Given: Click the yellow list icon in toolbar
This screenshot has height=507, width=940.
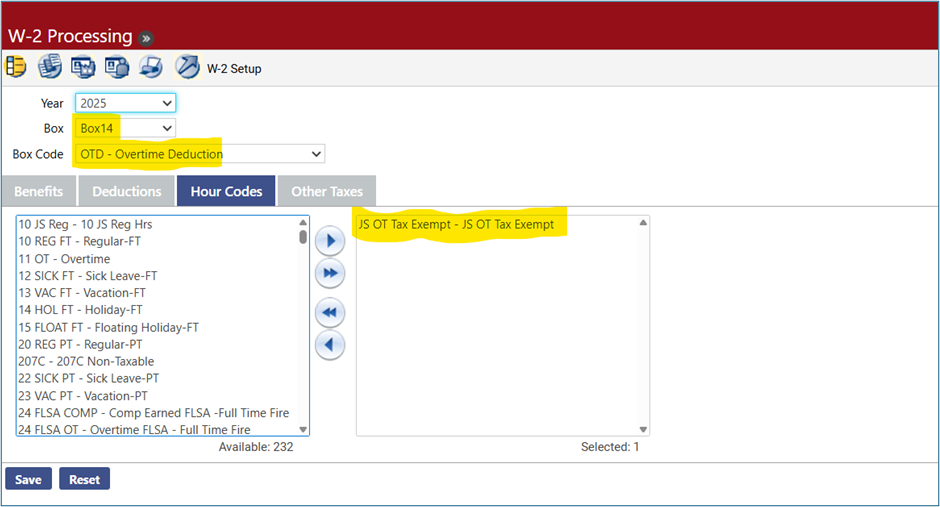Looking at the screenshot, I should 16,67.
